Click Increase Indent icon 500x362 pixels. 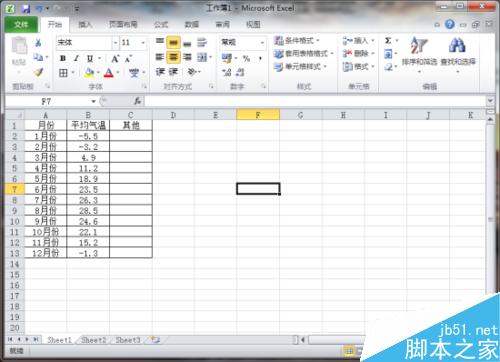point(173,72)
